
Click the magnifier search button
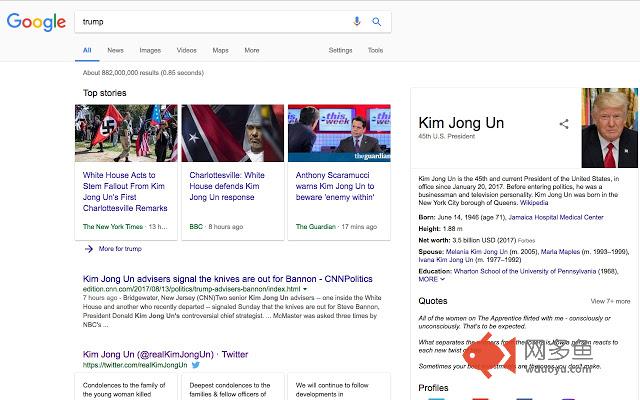tap(376, 22)
